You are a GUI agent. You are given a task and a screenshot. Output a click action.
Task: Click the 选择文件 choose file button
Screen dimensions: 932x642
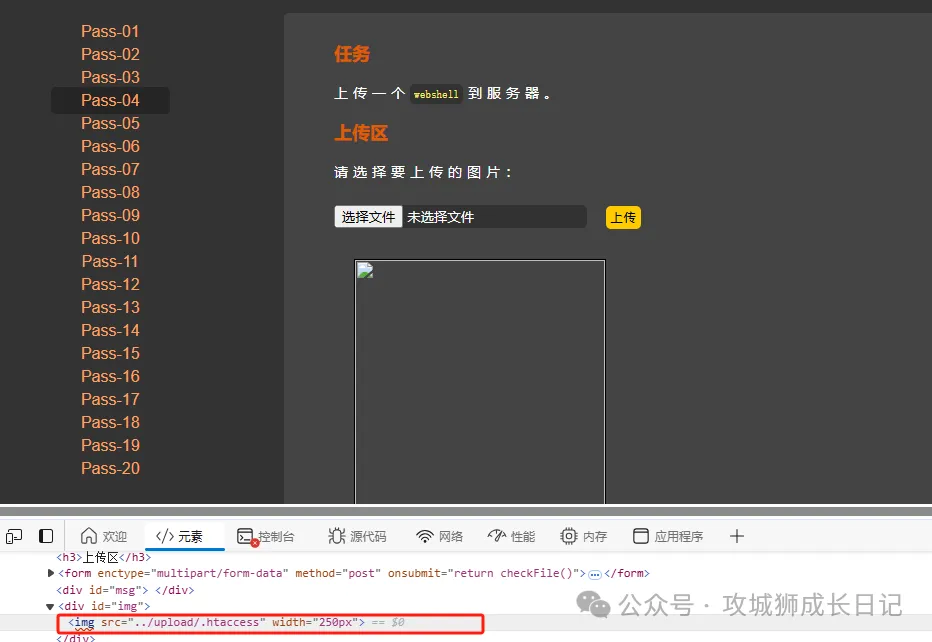click(368, 217)
